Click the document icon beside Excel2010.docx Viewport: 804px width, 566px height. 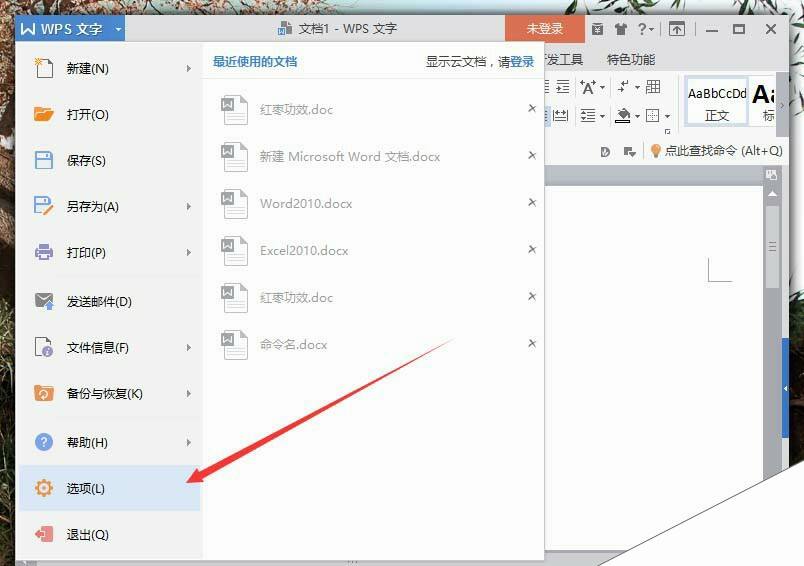coord(234,251)
